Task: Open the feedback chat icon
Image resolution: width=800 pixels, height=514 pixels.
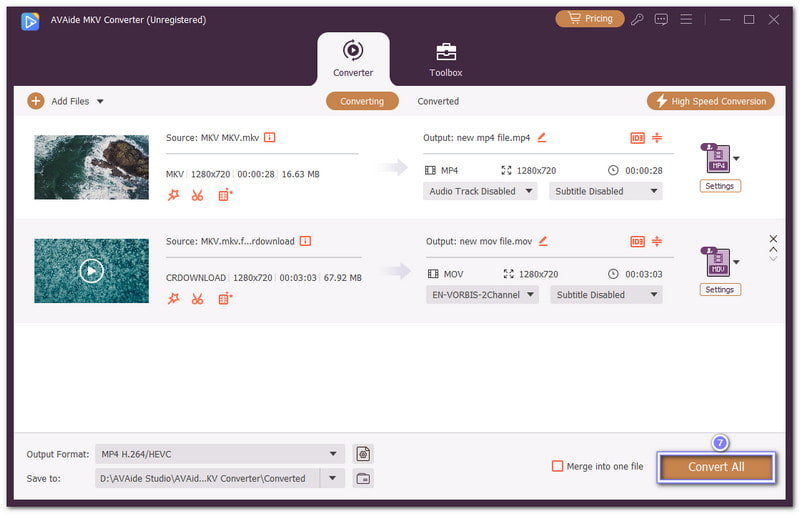Action: coord(661,19)
